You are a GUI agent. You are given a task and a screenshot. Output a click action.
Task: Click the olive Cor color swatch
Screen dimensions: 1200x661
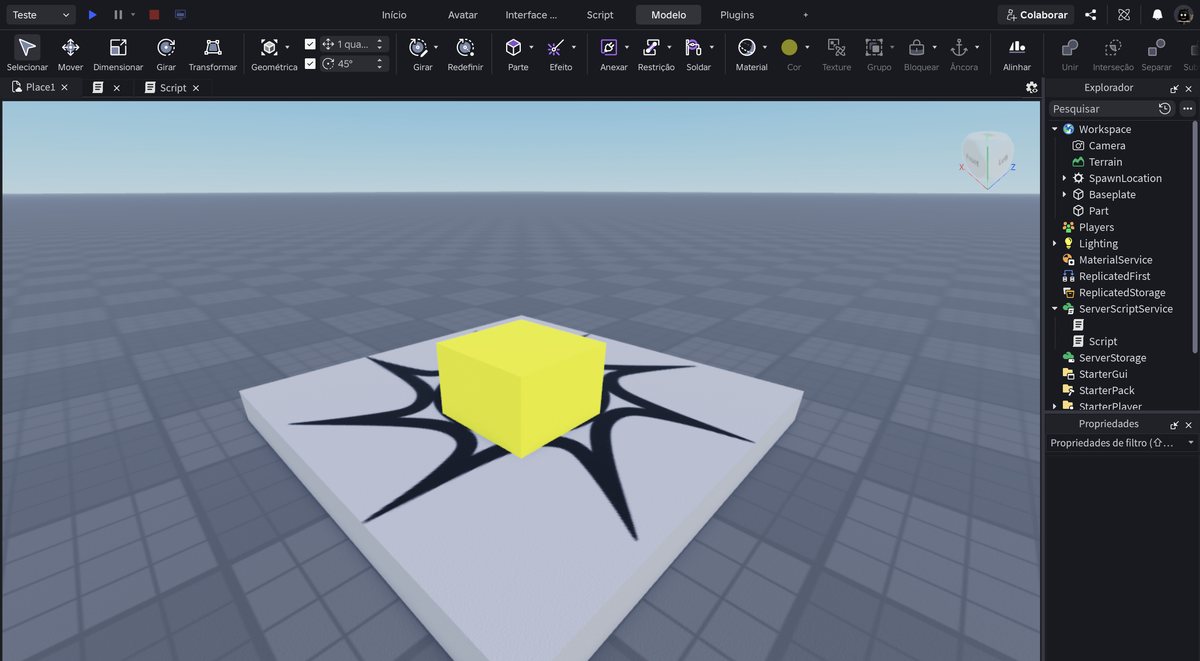pos(789,47)
